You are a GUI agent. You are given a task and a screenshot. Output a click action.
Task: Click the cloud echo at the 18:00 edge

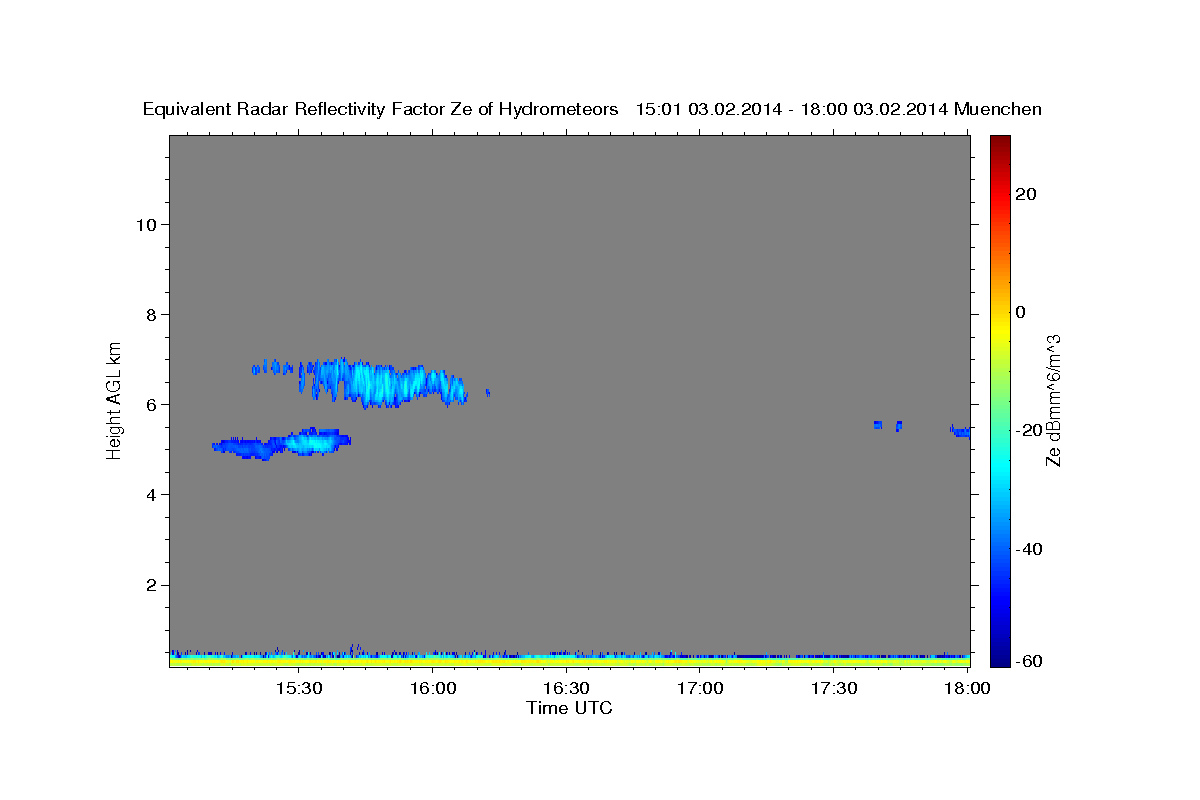coord(960,431)
